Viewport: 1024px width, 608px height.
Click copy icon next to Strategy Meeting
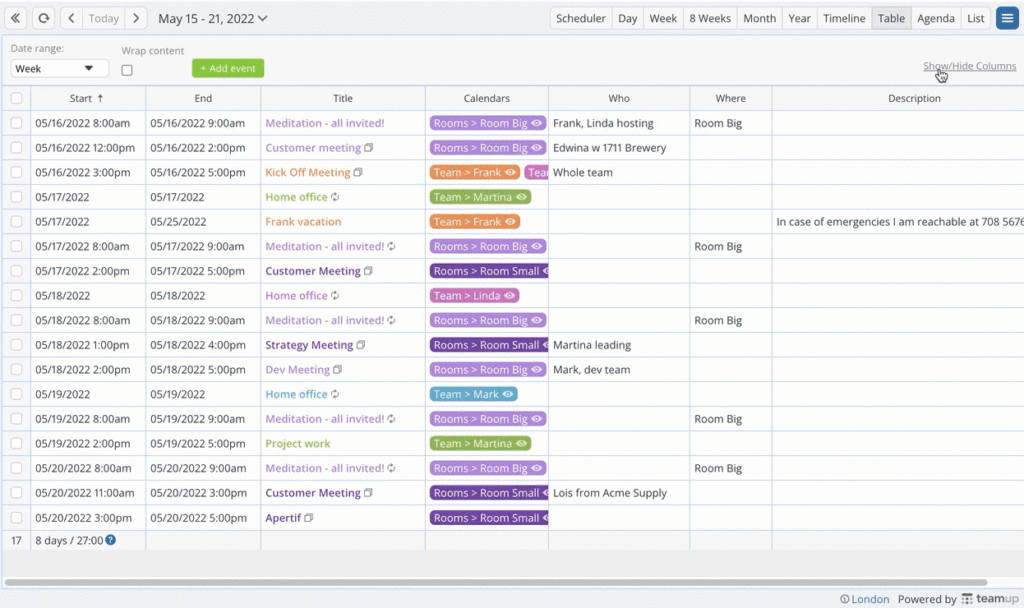tap(360, 345)
